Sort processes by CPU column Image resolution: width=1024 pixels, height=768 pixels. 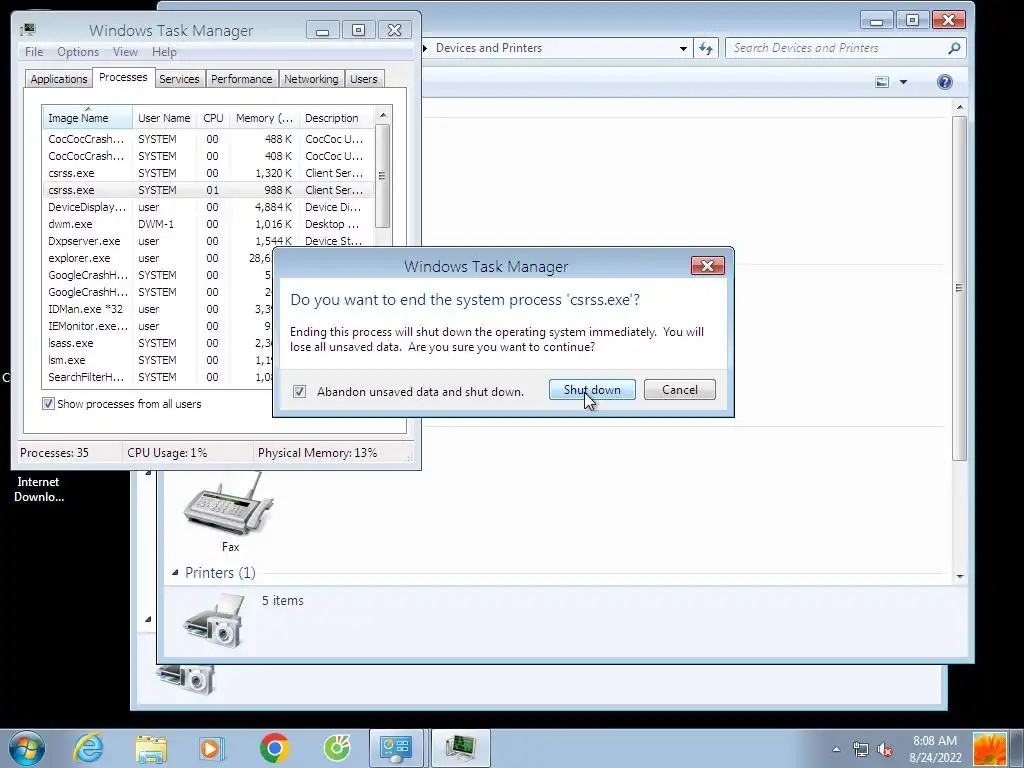pyautogui.click(x=213, y=118)
